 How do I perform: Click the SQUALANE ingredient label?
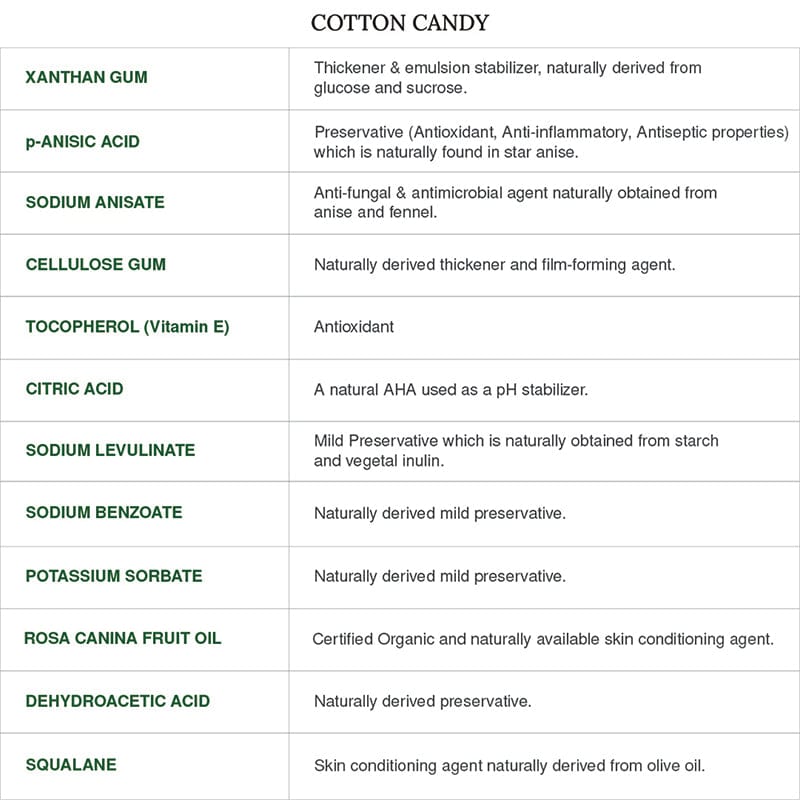(x=71, y=765)
